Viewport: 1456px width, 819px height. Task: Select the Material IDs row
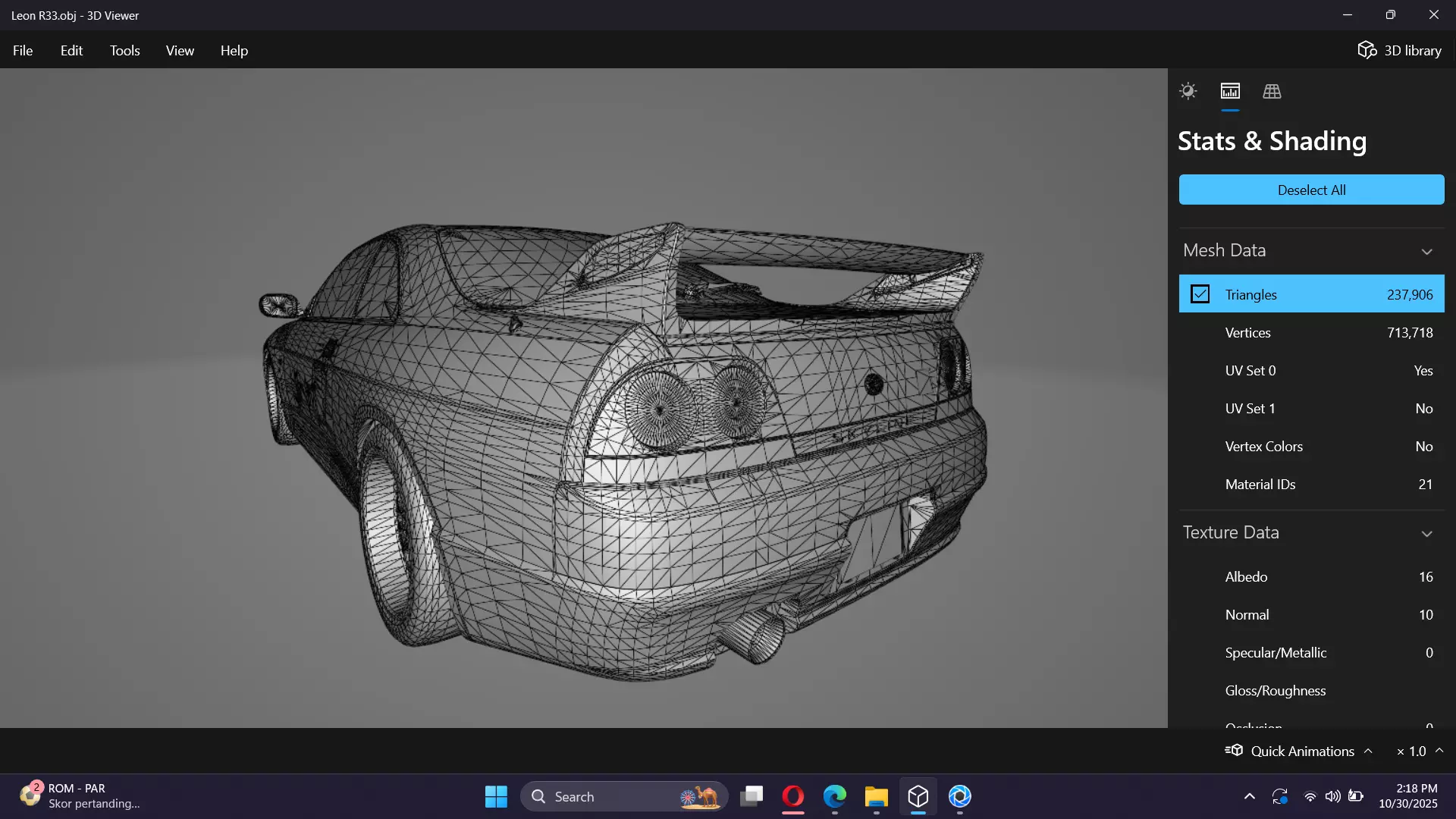click(1311, 484)
